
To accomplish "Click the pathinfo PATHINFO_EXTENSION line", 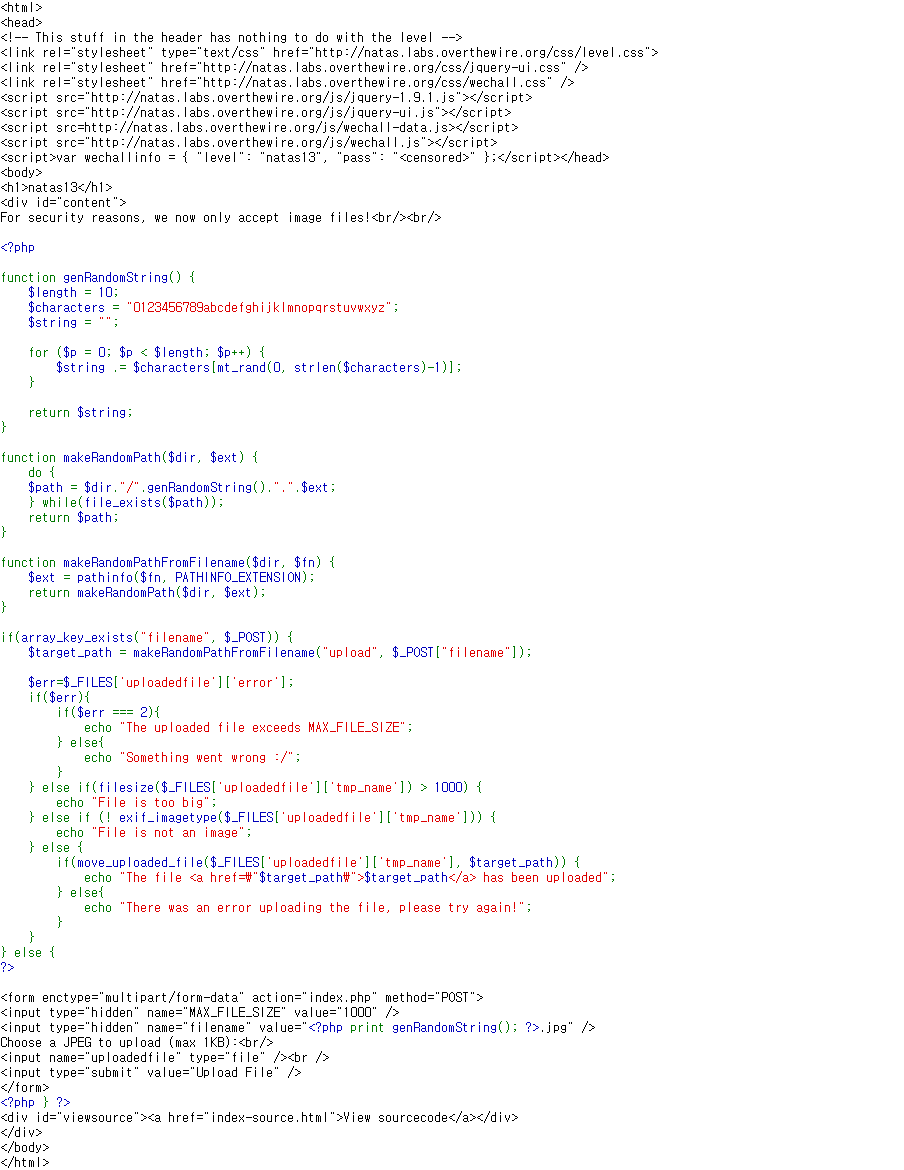I will tap(172, 577).
